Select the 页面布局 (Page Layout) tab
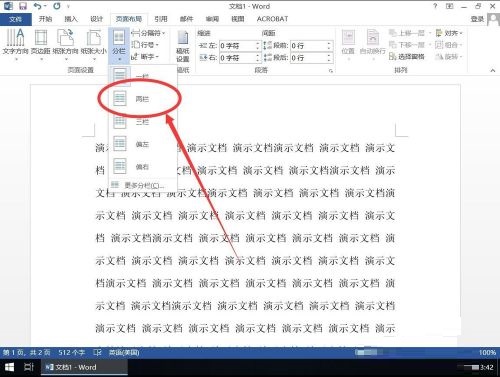Screen dimensions: 500x377 [129, 19]
